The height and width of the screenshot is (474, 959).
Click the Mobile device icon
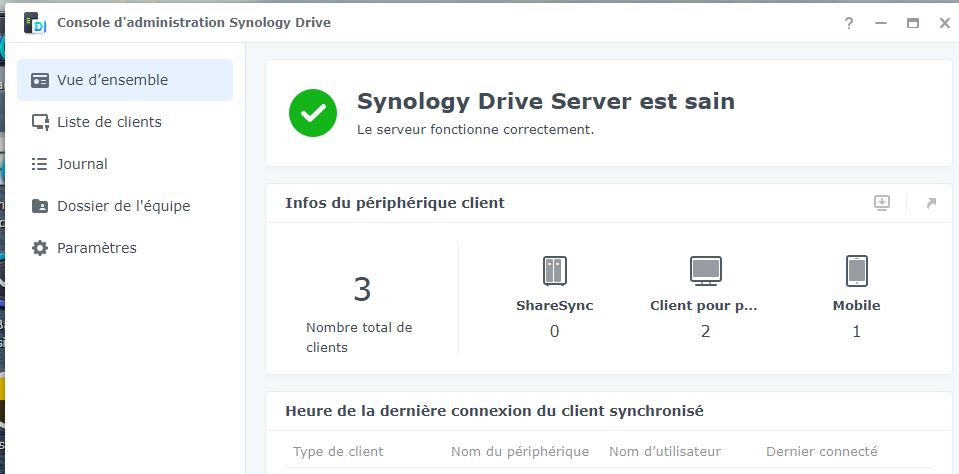point(856,271)
